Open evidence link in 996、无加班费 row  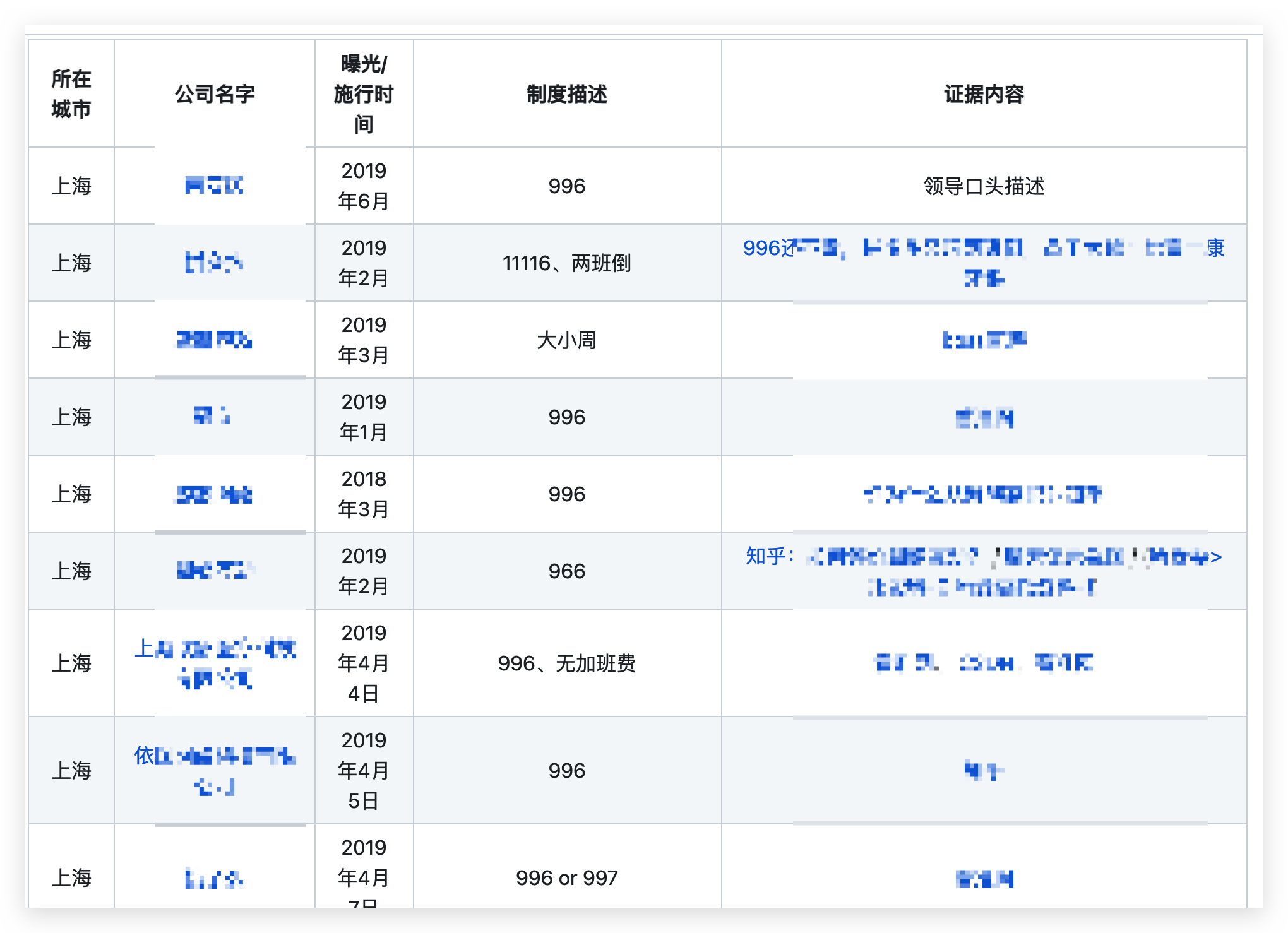pos(984,663)
